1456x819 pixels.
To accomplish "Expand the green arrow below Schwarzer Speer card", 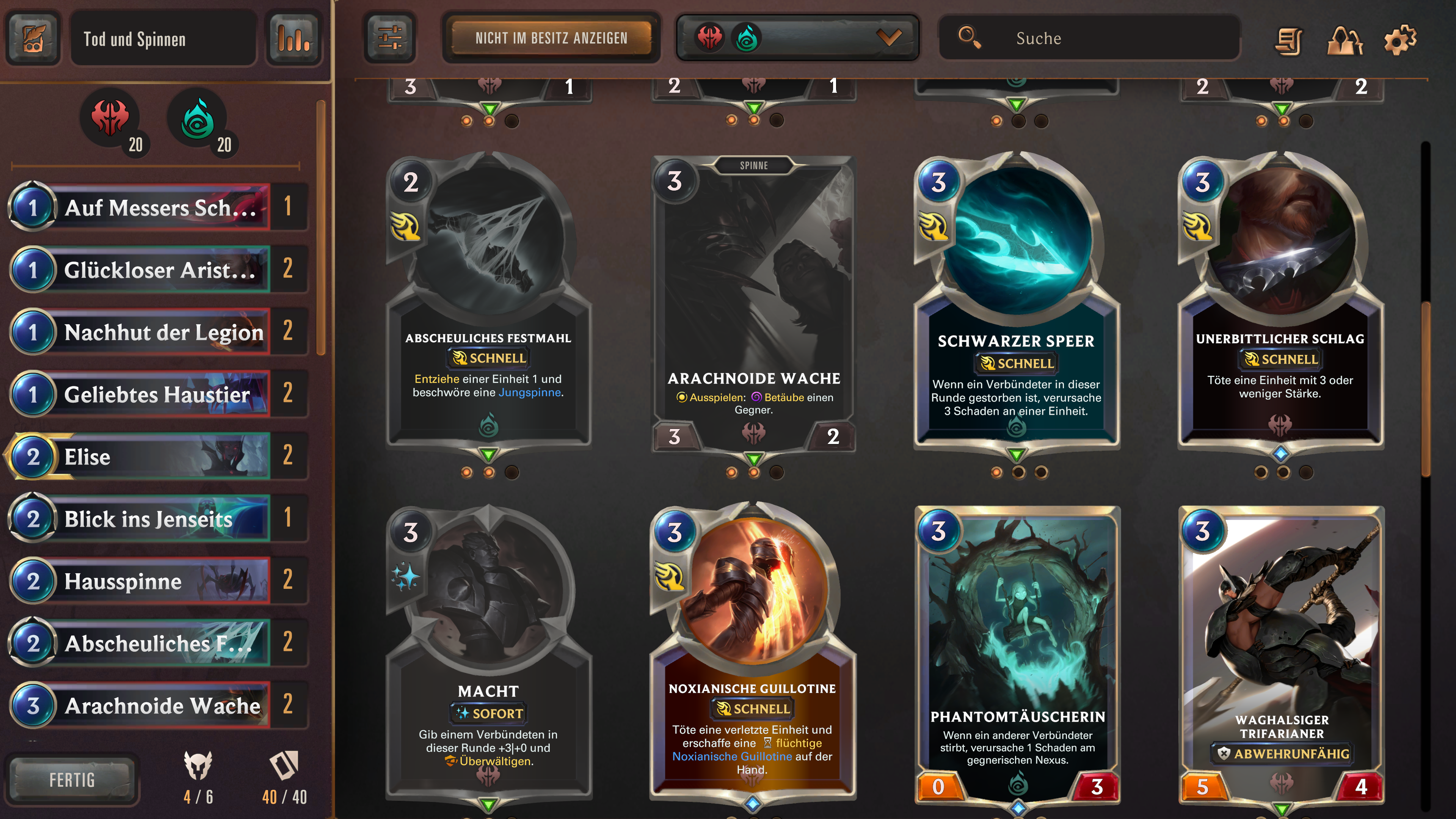I will coord(1016,454).
